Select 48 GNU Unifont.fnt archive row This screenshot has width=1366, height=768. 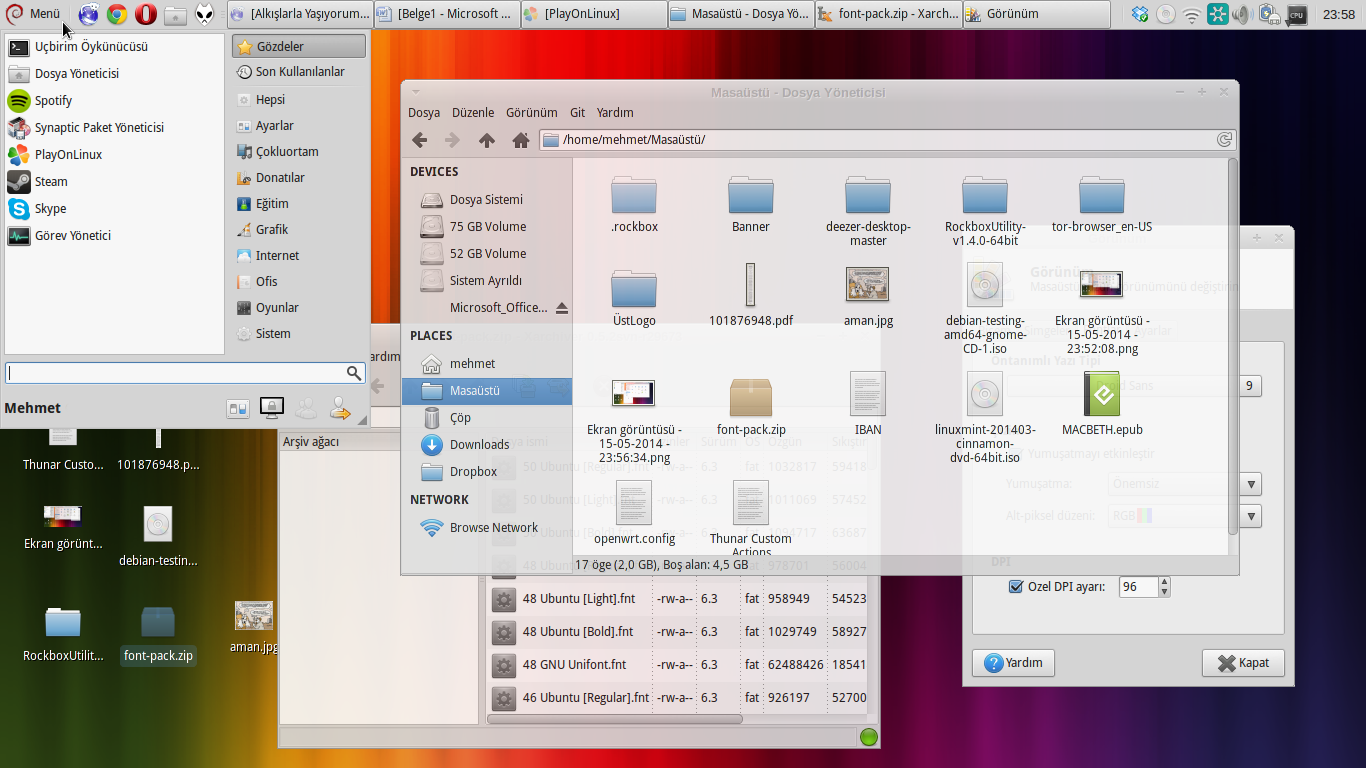[x=677, y=665]
